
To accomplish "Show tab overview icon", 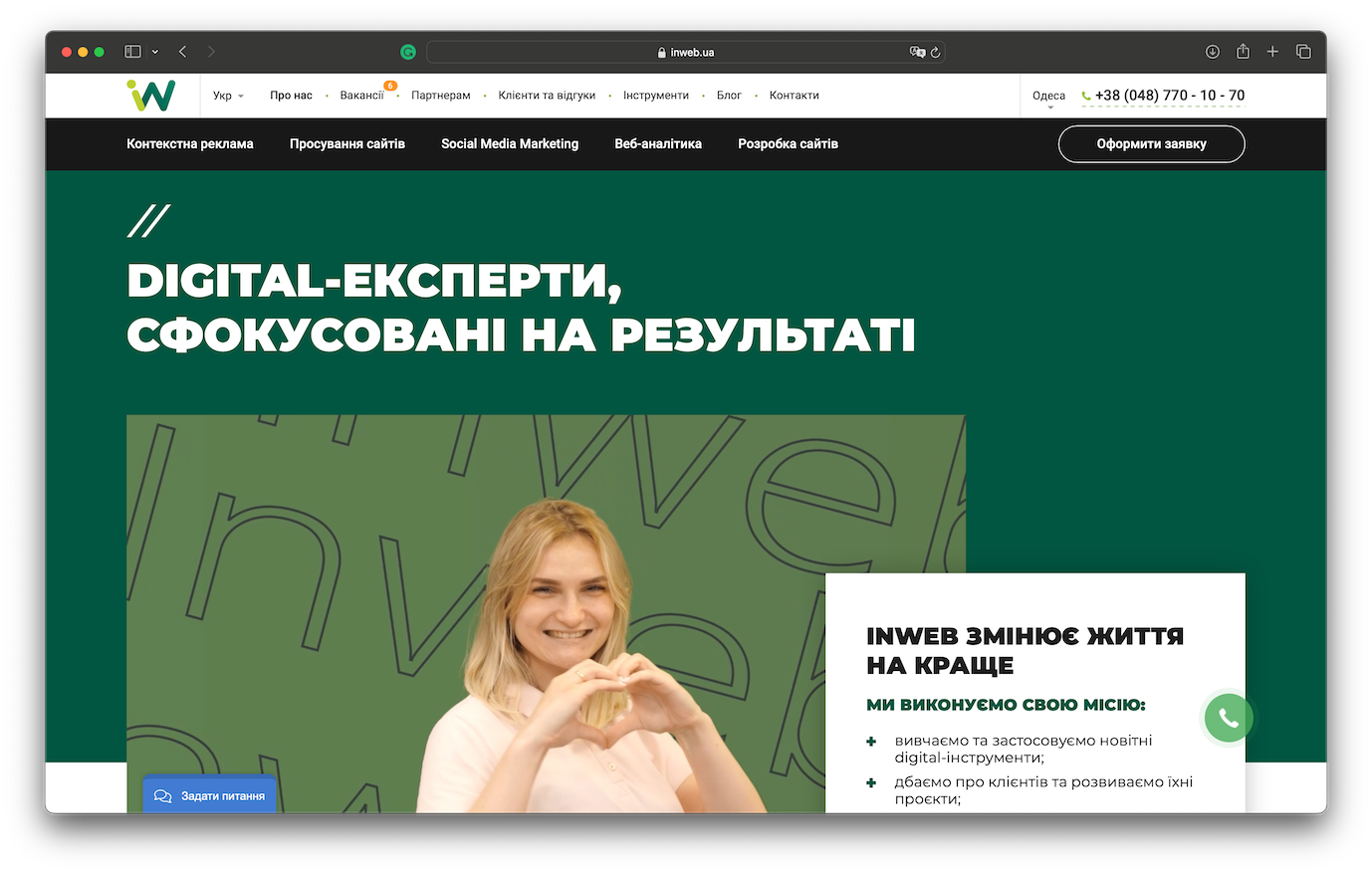I will (1303, 52).
